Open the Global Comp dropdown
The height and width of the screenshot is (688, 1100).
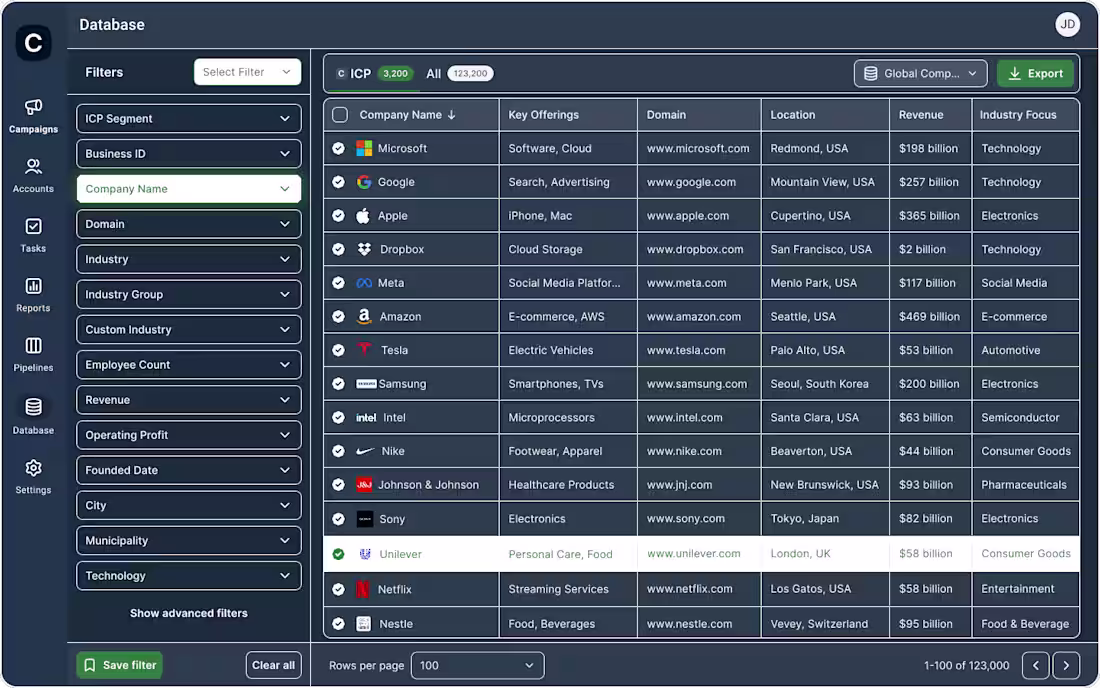[x=919, y=73]
